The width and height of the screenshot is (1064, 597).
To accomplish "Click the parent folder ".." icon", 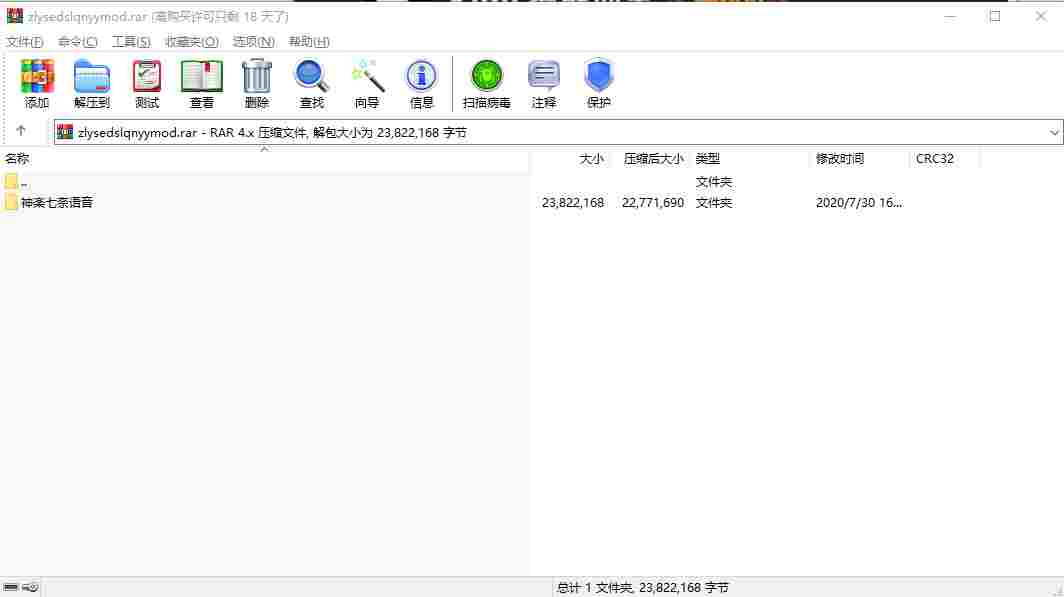I will pos(11,181).
